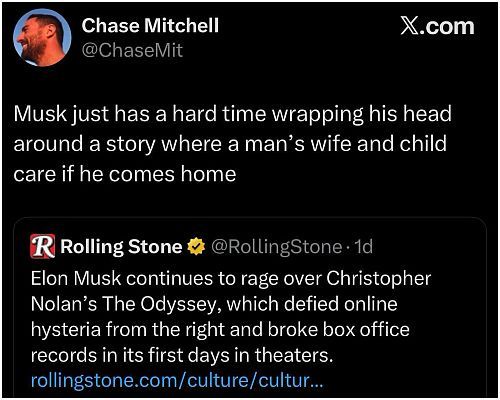Open Chase Mitchell's profile avatar
The image size is (500, 400).
(42, 37)
